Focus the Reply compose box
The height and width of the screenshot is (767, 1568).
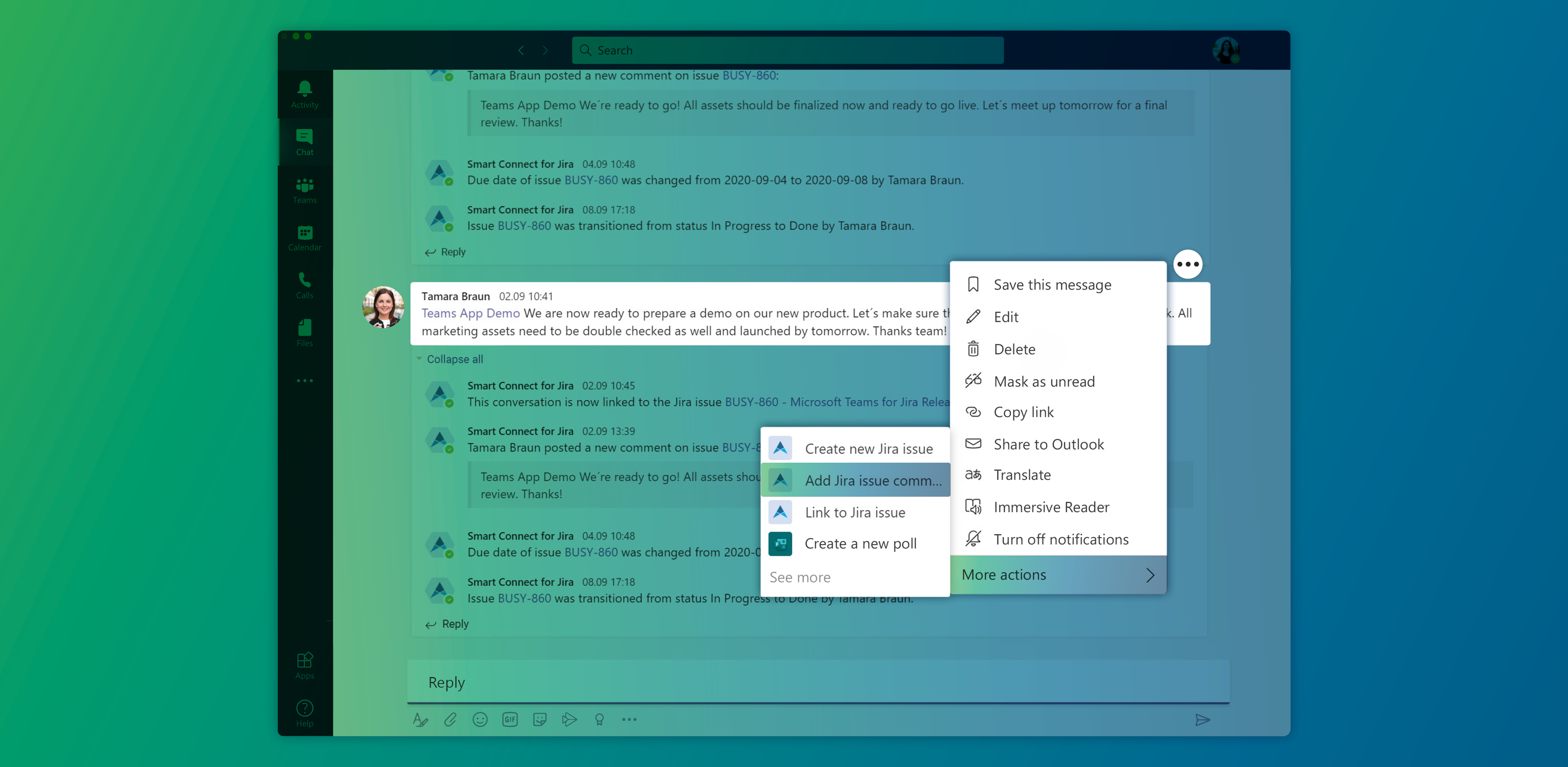[818, 682]
